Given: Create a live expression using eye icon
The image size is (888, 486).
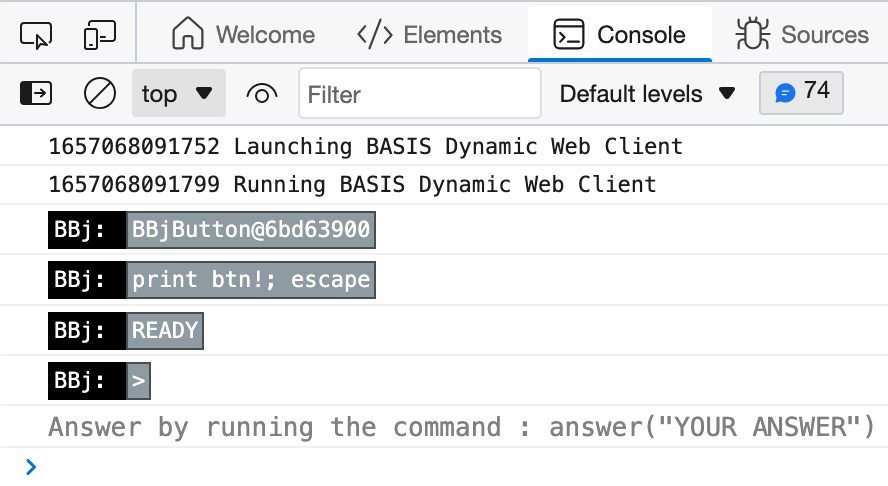Looking at the screenshot, I should pyautogui.click(x=261, y=94).
